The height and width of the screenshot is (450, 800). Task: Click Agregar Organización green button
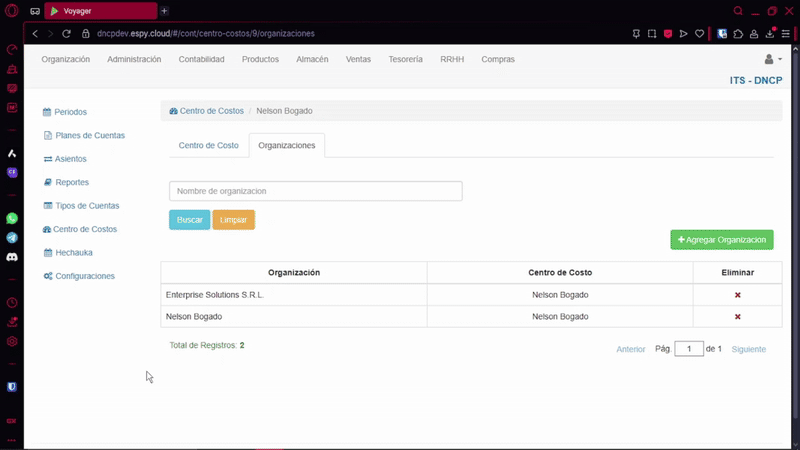721,240
